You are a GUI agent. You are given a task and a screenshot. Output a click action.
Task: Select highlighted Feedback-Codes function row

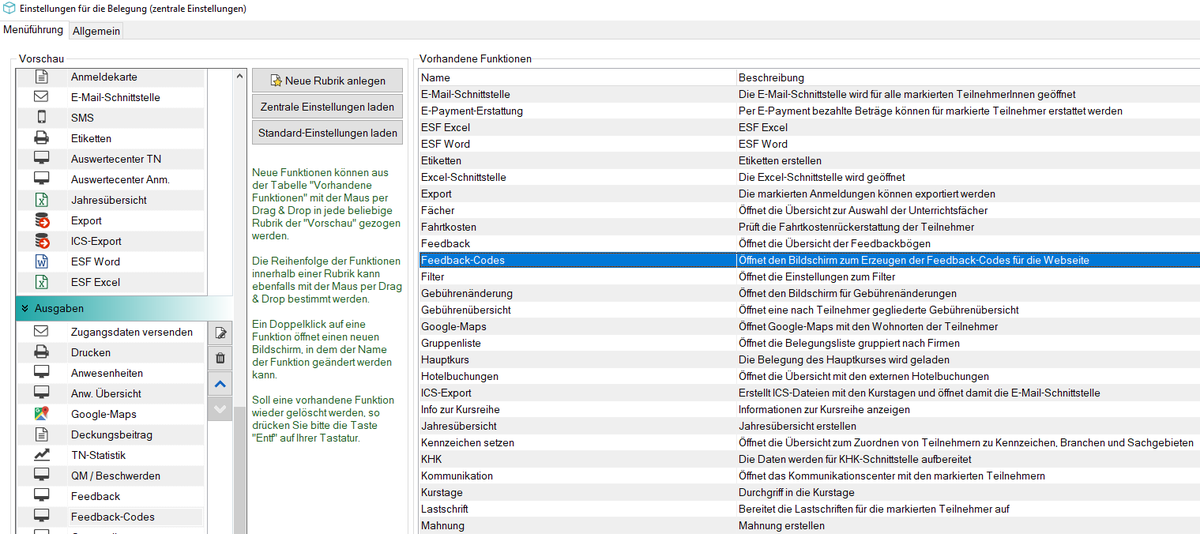pyautogui.click(x=808, y=260)
